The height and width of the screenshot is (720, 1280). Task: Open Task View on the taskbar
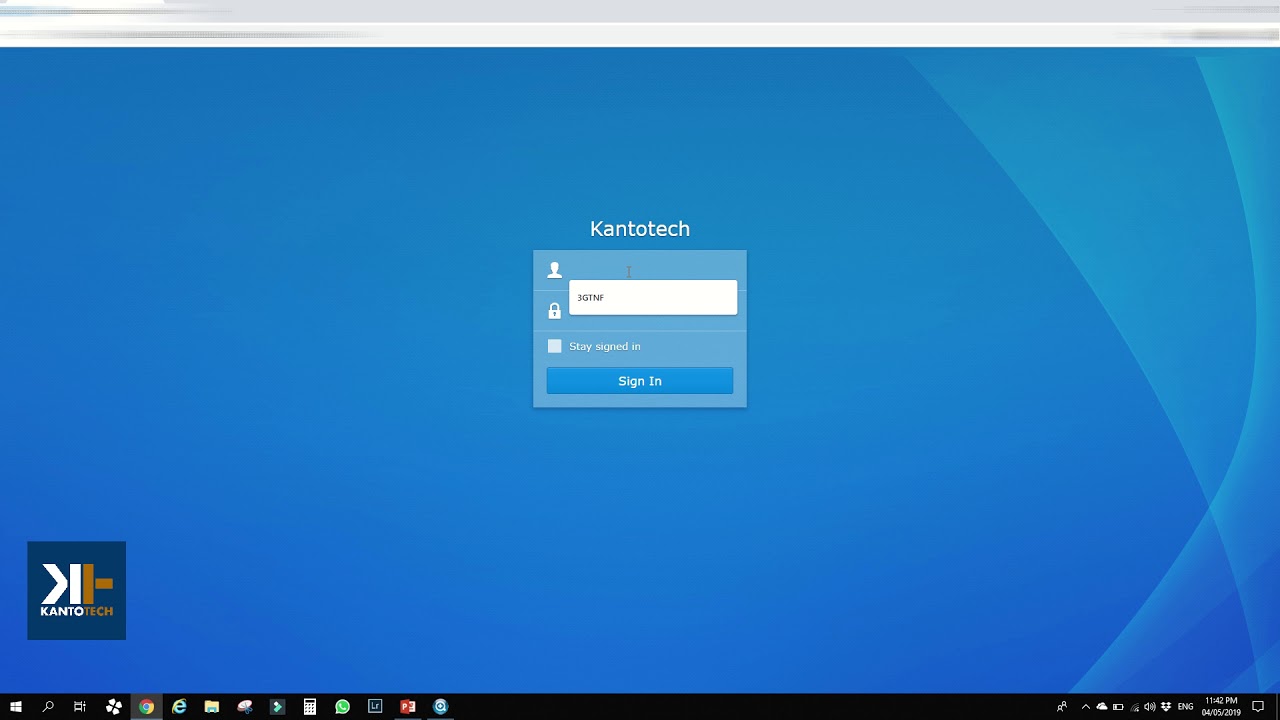[80, 707]
